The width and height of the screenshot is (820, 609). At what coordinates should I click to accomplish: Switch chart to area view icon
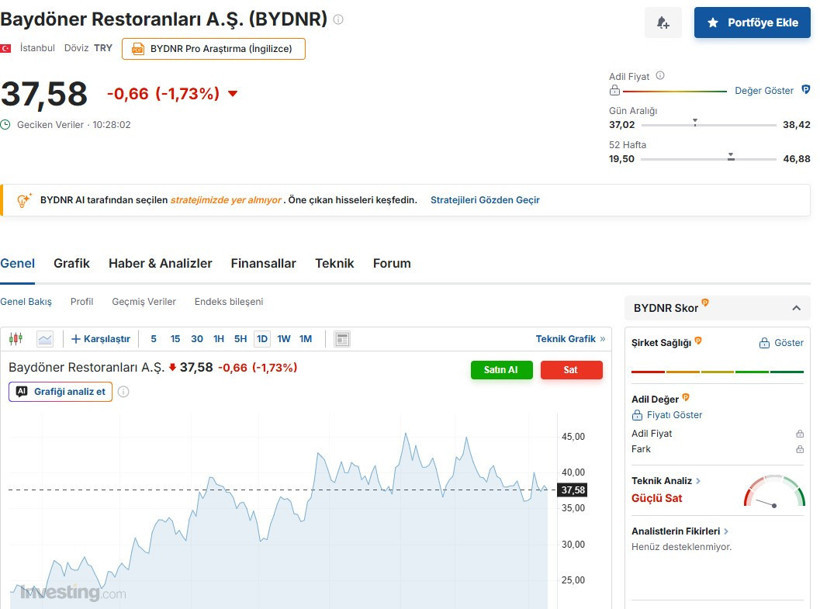pos(45,339)
